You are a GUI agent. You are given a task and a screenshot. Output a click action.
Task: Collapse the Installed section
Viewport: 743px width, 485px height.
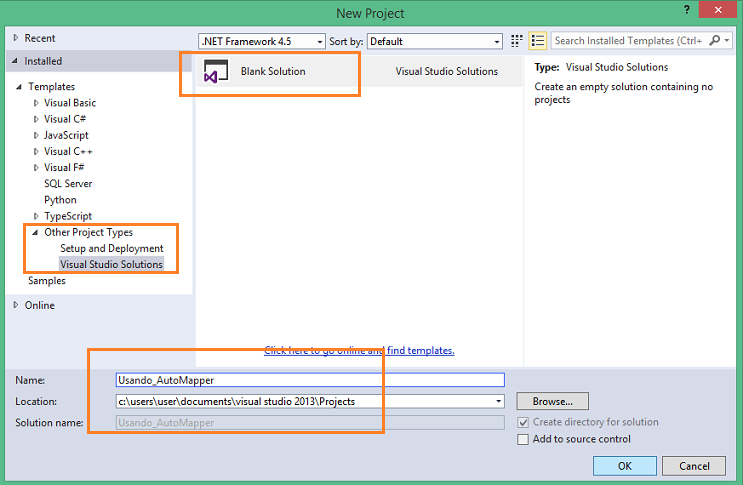click(15, 61)
